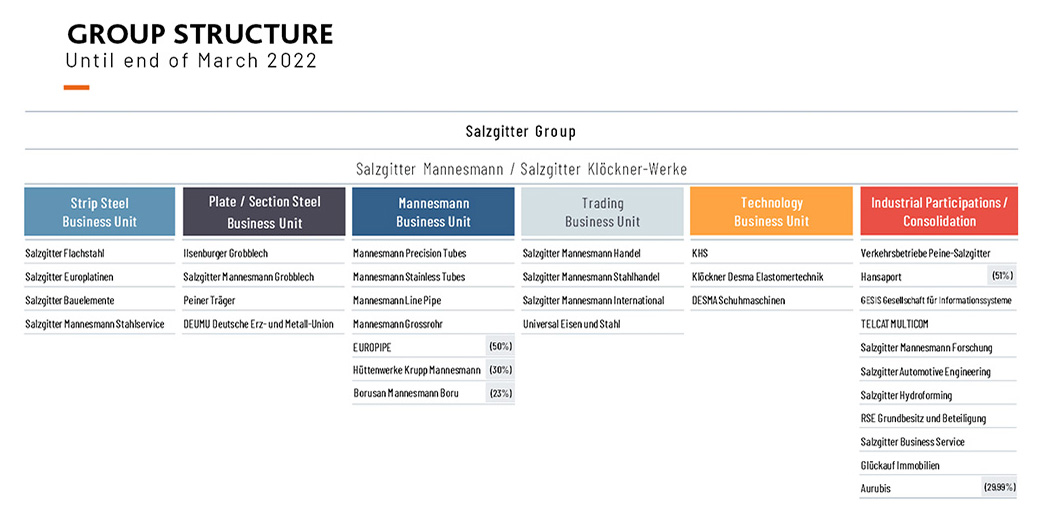Select Ilsenburger Grobblech in the list
Image resolution: width=1040 pixels, height=521 pixels.
coord(226,253)
